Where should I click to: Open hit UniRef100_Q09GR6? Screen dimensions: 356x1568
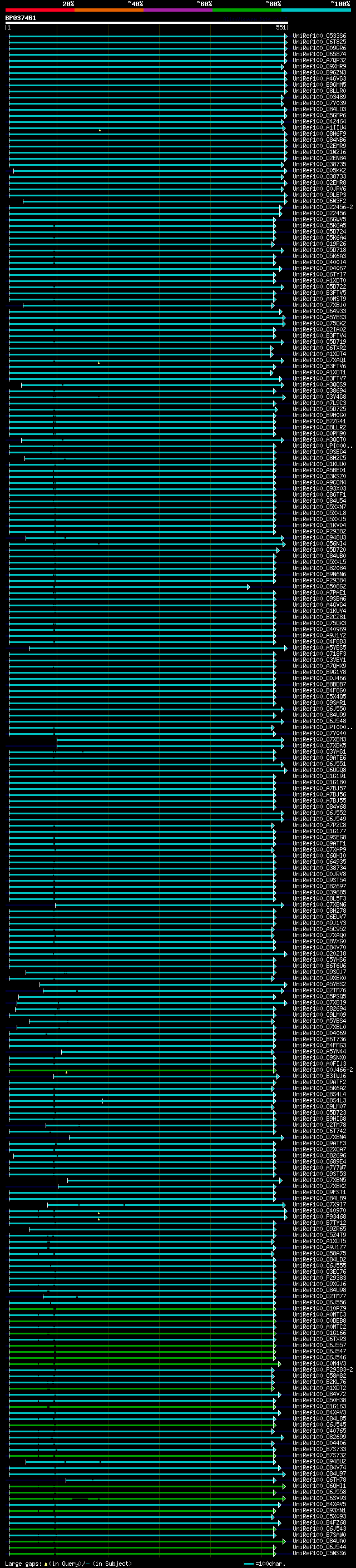click(319, 48)
